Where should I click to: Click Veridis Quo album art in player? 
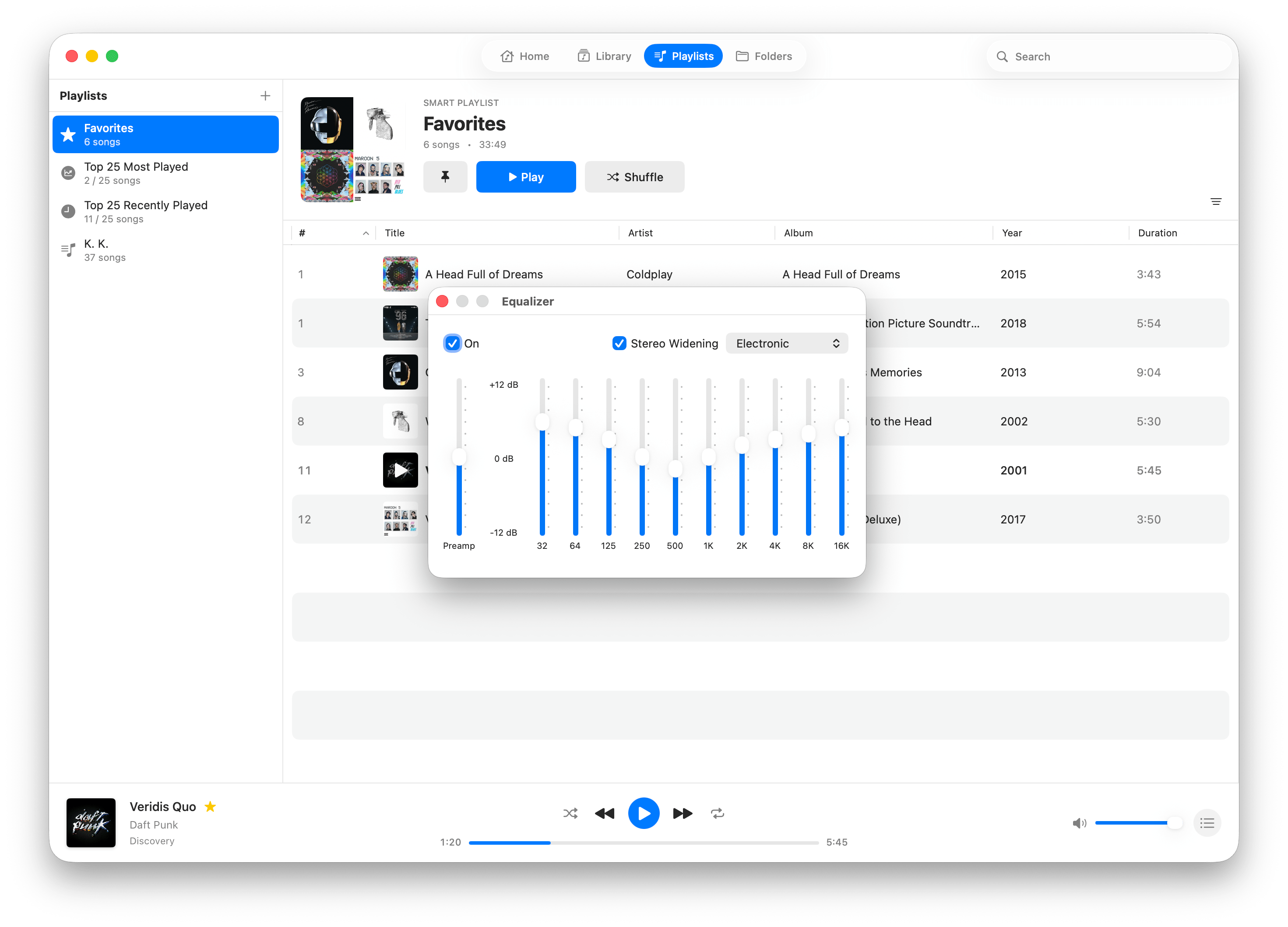coord(91,823)
